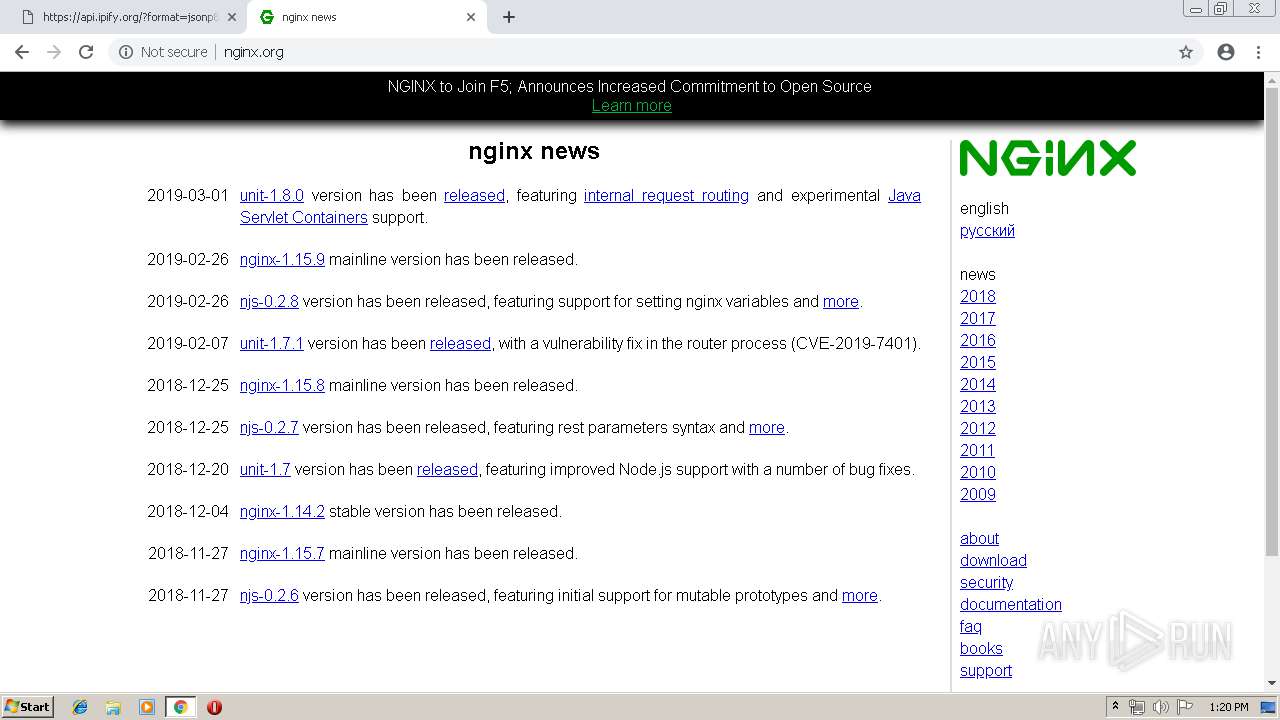Open the security page

tap(986, 583)
